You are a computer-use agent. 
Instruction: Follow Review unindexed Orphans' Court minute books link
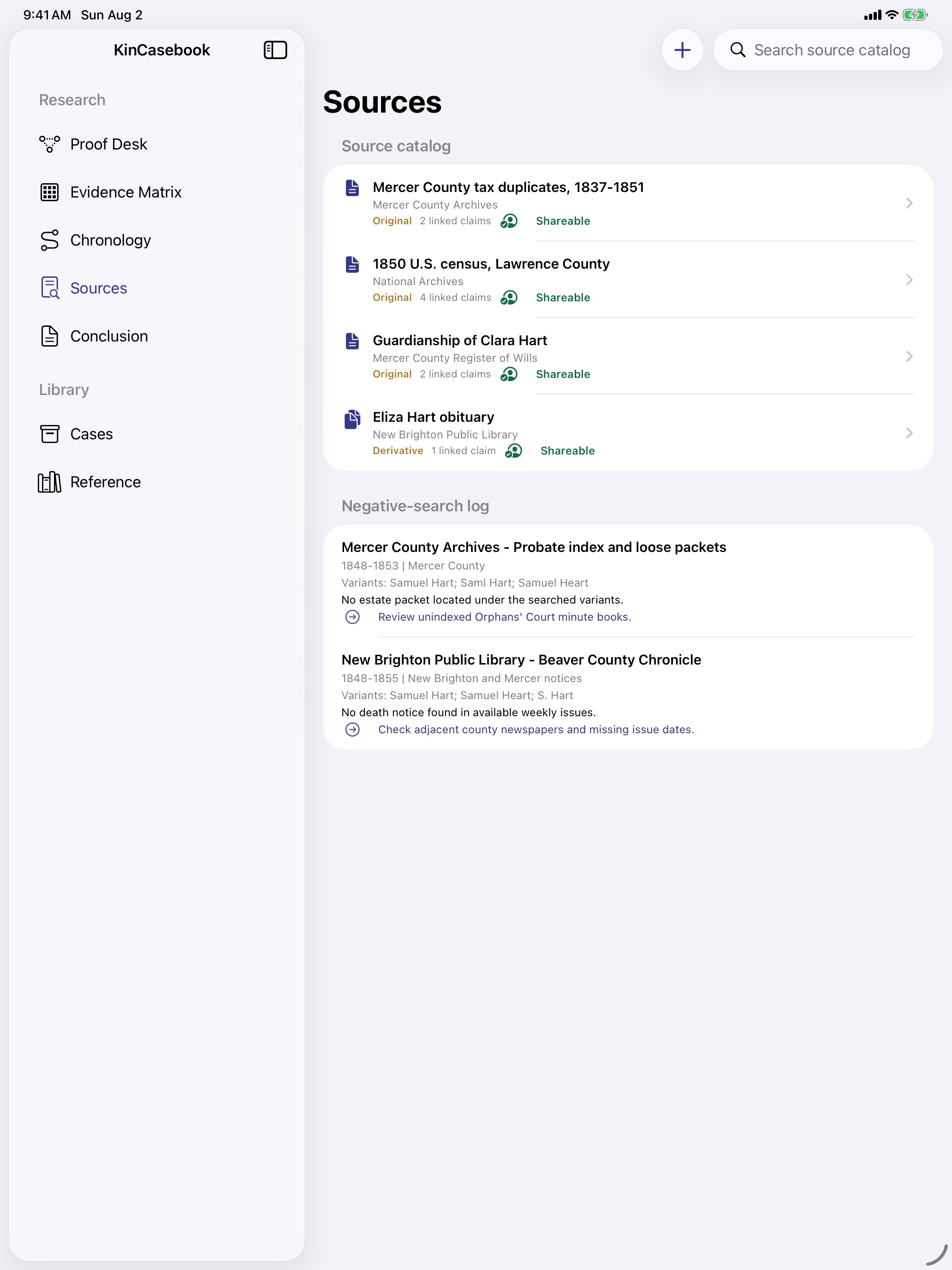click(505, 617)
